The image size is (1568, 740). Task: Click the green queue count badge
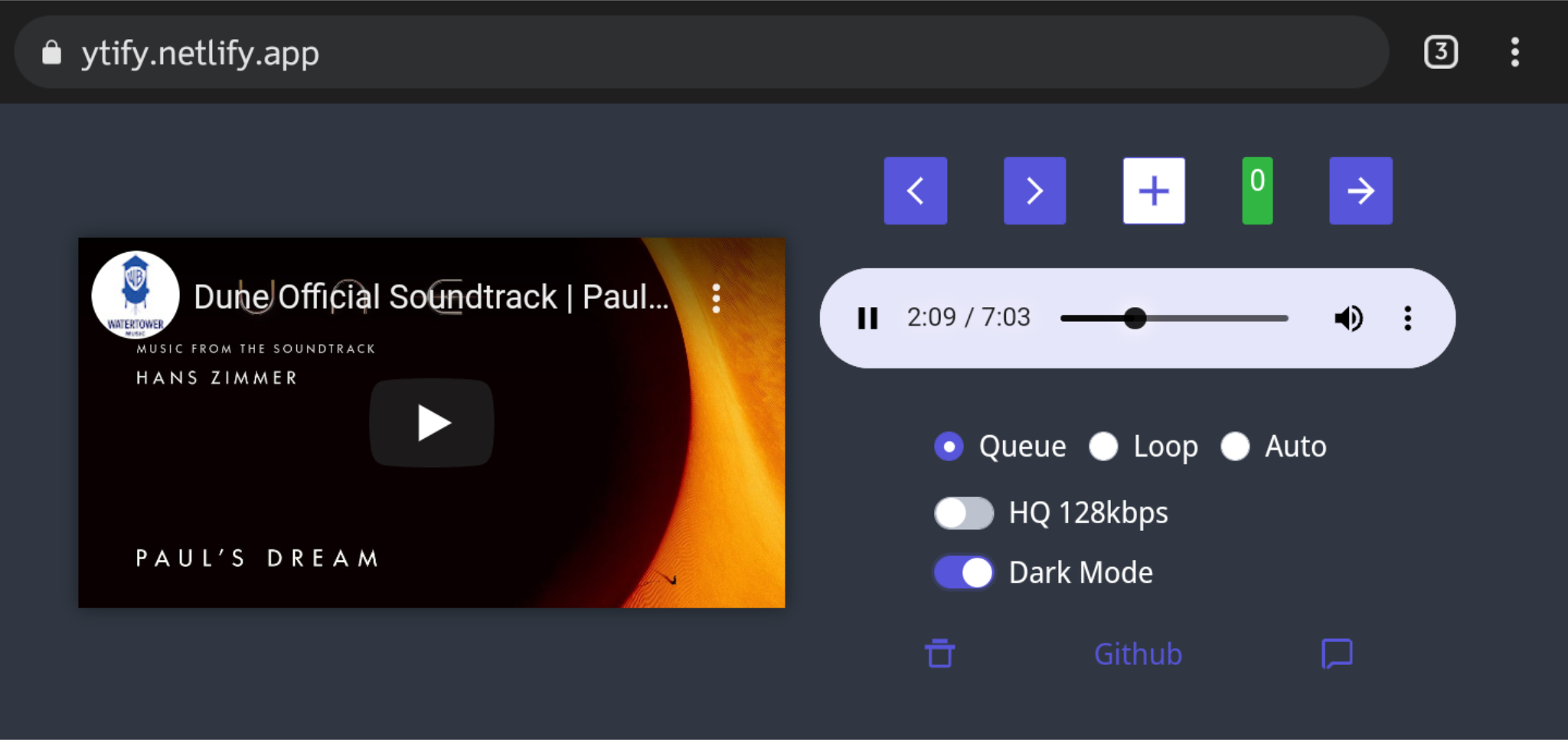(1257, 191)
